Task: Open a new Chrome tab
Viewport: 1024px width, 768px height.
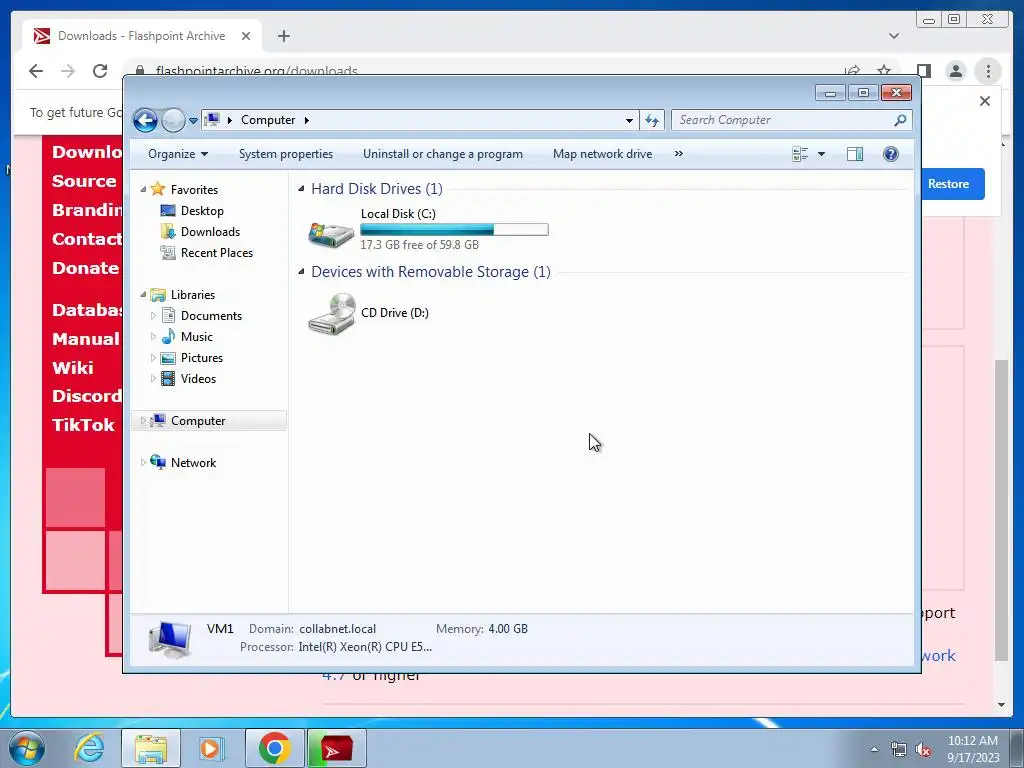Action: coord(283,36)
